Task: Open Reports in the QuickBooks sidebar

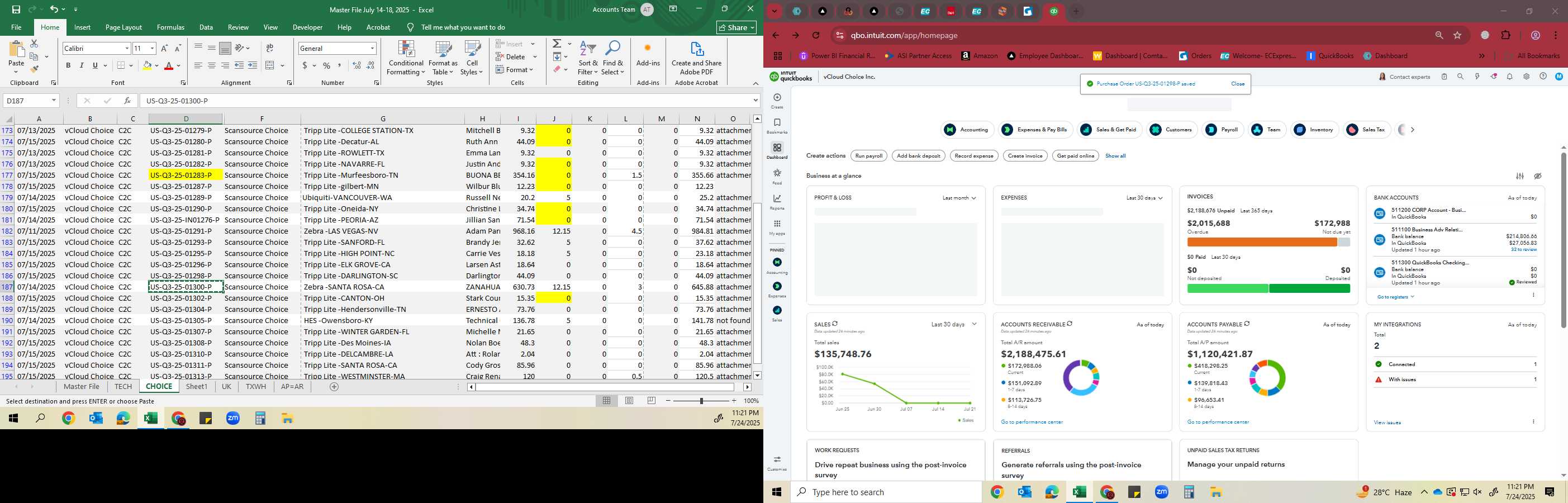Action: [777, 202]
